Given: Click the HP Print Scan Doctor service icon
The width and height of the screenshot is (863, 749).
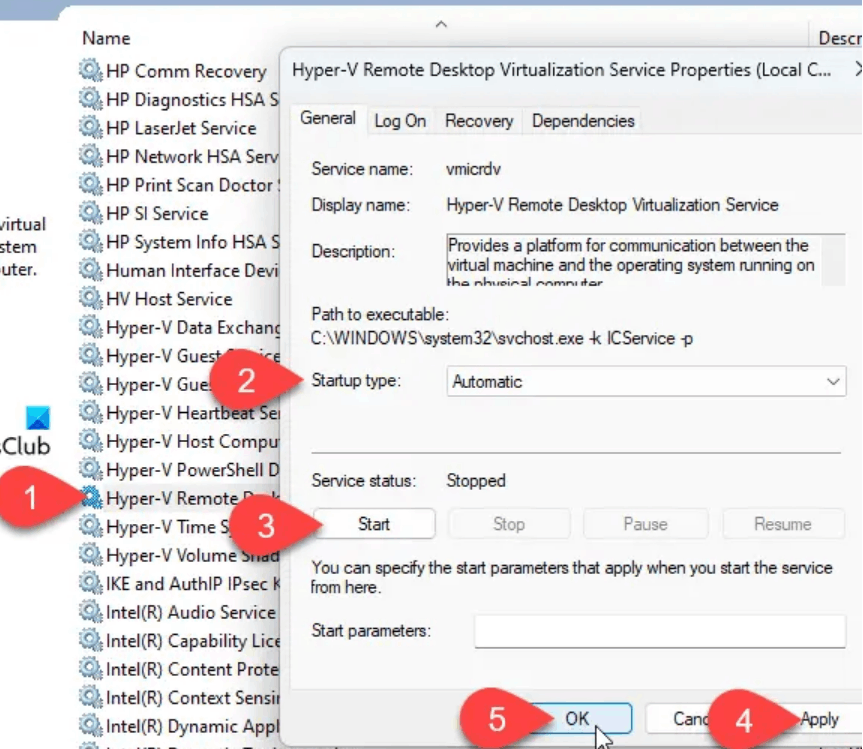Looking at the screenshot, I should pyautogui.click(x=90, y=185).
